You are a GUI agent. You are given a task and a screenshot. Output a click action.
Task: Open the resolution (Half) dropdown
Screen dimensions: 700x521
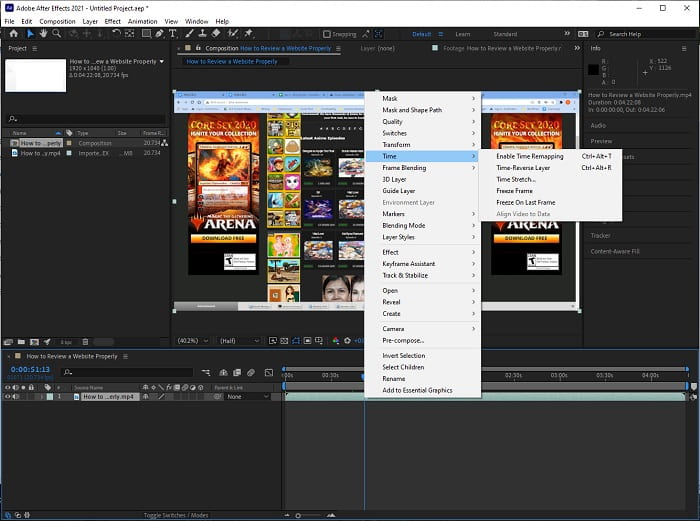[239, 341]
